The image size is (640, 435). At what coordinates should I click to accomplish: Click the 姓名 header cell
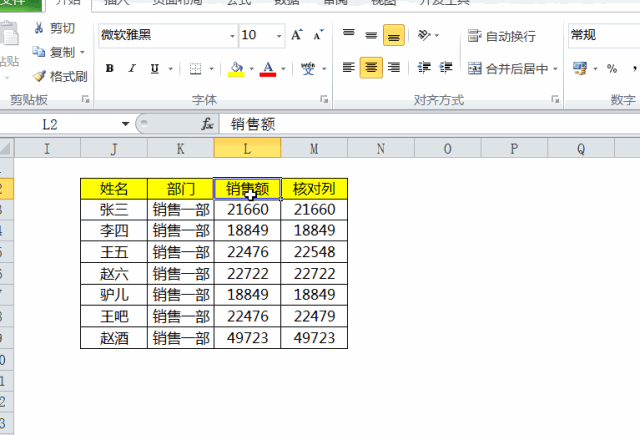pos(114,189)
